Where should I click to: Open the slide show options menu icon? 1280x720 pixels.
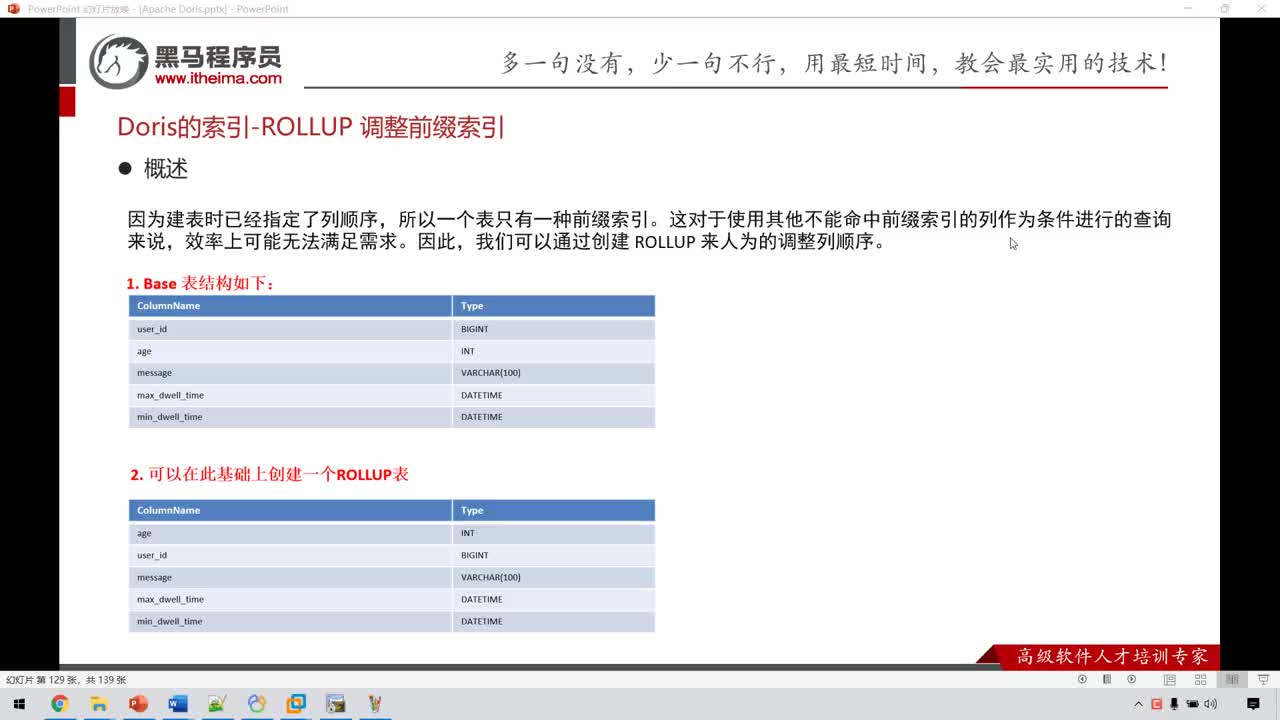1107,679
